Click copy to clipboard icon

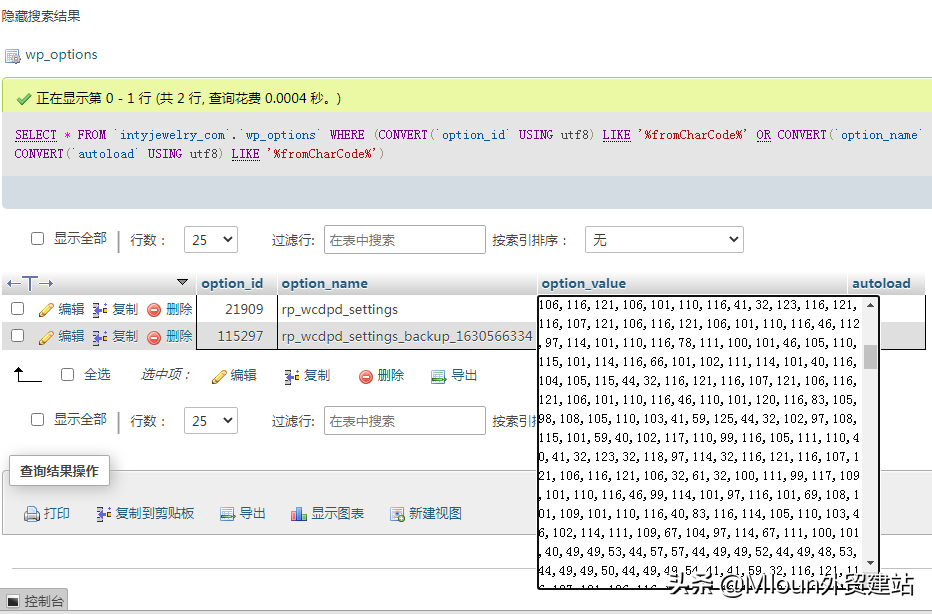(x=104, y=514)
